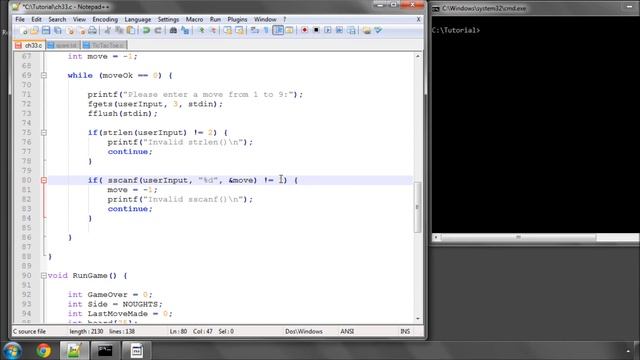
Task: Create a new file from the toolbar
Action: (x=23, y=31)
